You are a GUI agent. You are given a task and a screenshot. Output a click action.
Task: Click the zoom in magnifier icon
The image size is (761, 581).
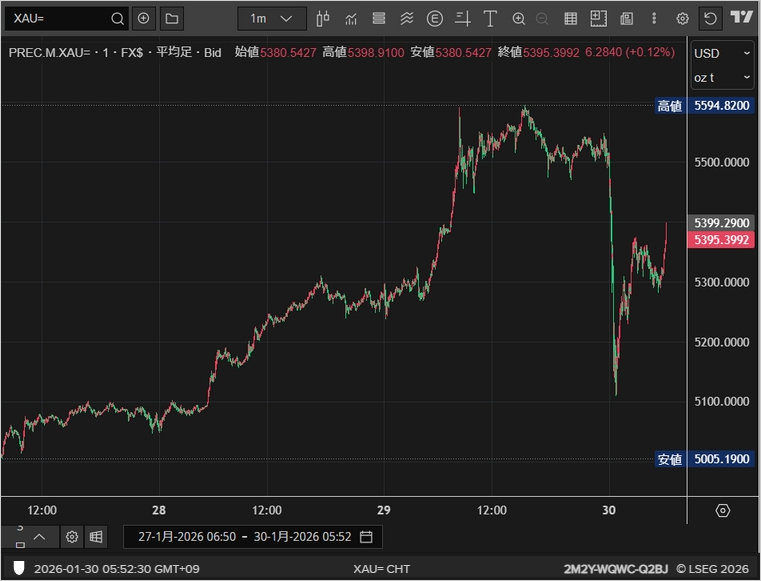519,18
